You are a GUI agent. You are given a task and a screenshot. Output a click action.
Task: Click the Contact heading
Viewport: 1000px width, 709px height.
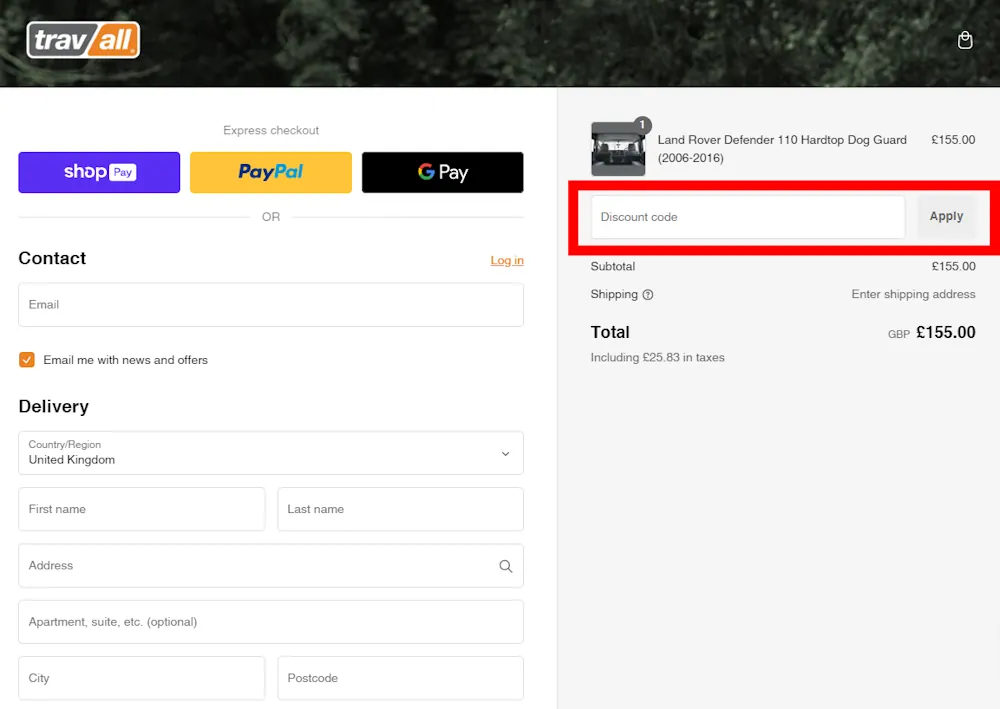pyautogui.click(x=52, y=258)
